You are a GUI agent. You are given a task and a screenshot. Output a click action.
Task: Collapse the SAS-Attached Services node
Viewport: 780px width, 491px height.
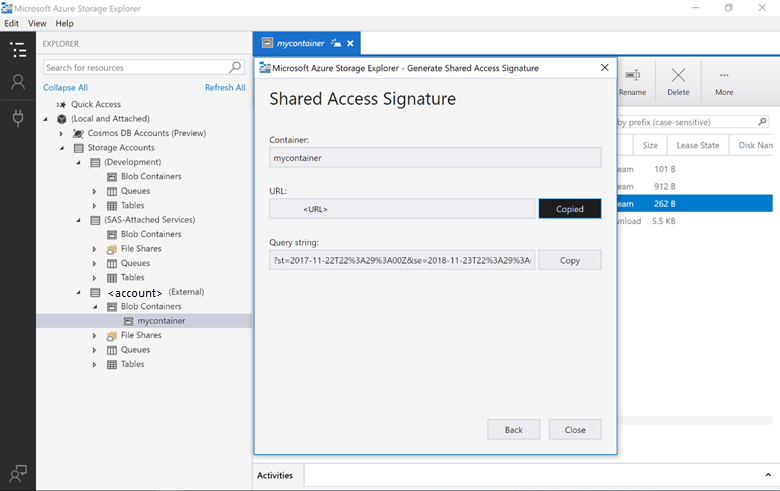tap(78, 220)
